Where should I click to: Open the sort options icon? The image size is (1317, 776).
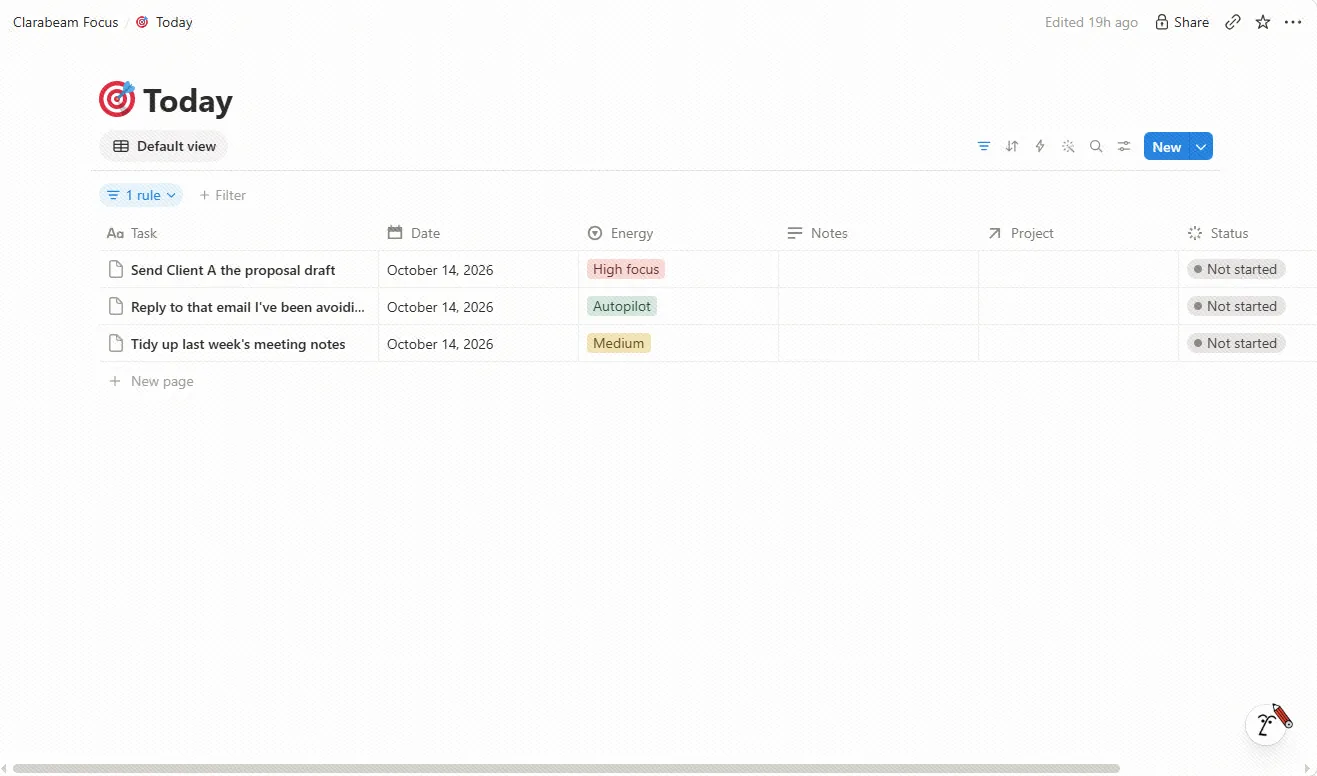pos(1012,147)
